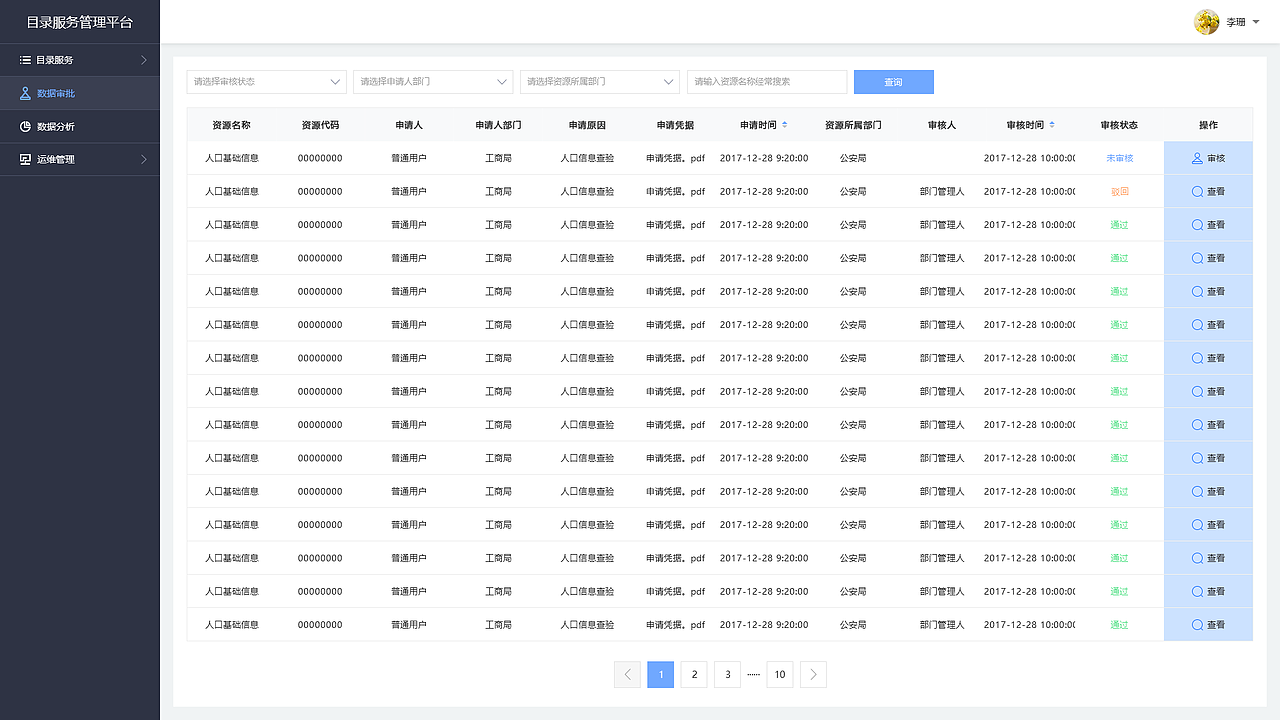Click 人口信息查验 in the 未审核 row
1280x720 pixels.
(587, 158)
